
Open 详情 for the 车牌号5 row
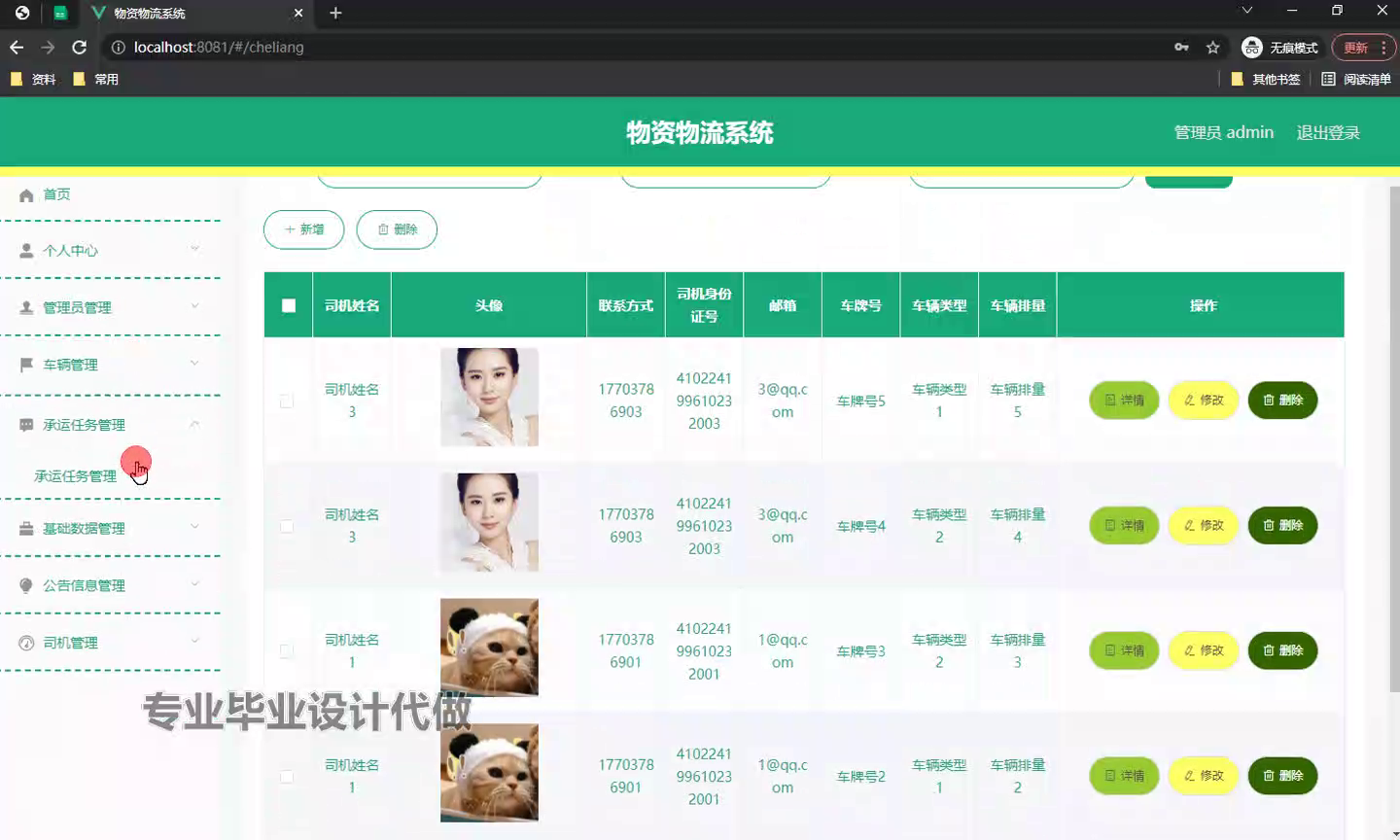(x=1124, y=400)
